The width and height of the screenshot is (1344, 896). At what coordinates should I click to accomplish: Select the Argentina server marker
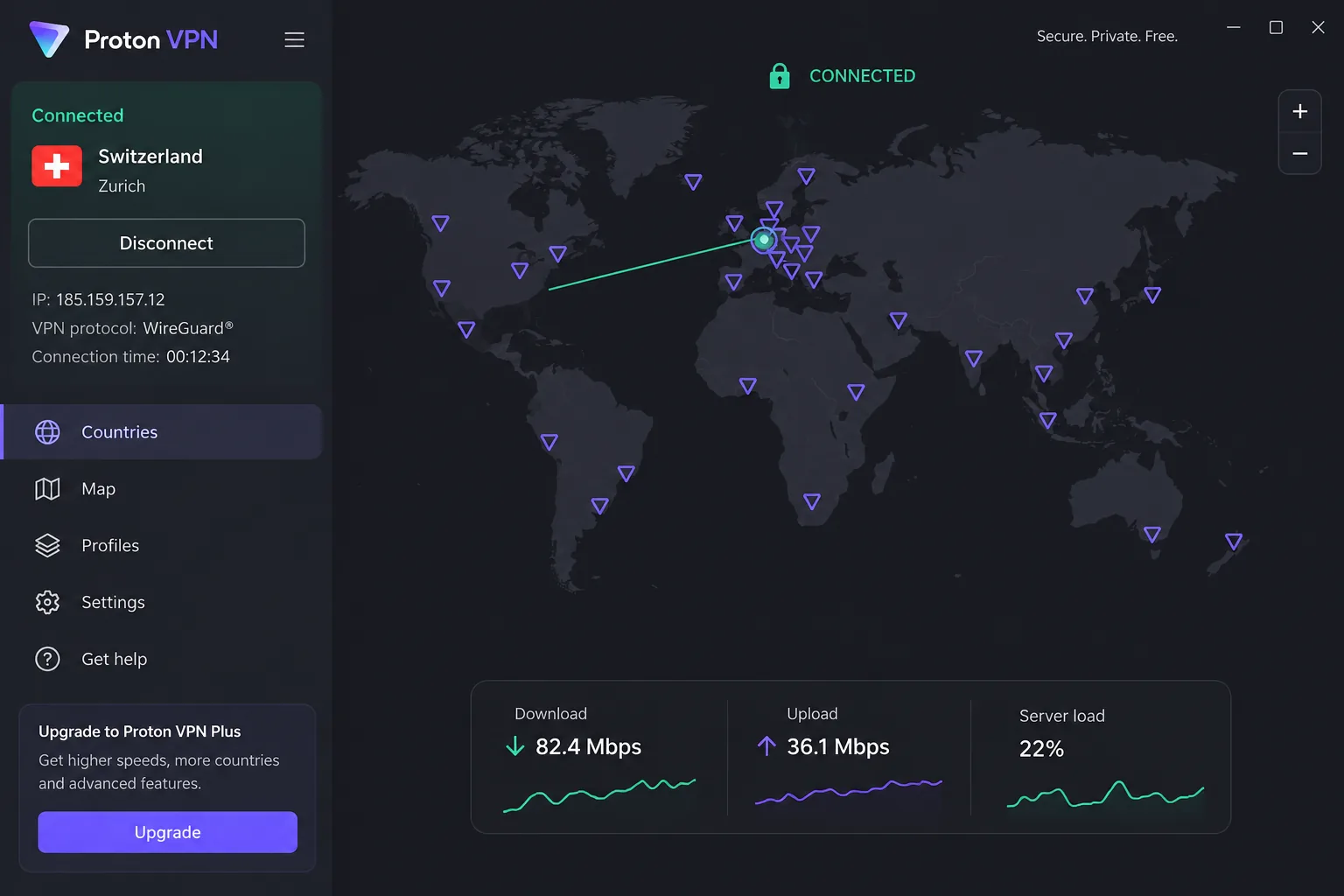click(x=599, y=506)
